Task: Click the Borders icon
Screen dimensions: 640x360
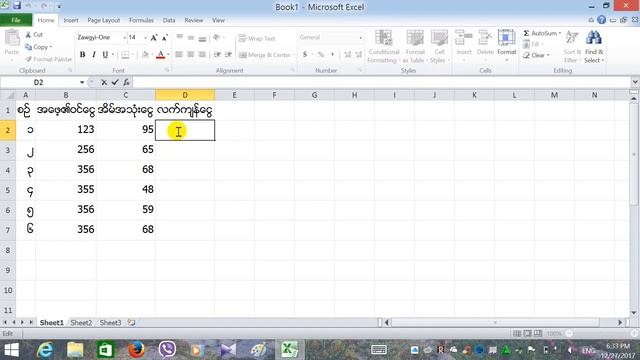Action: tap(125, 55)
